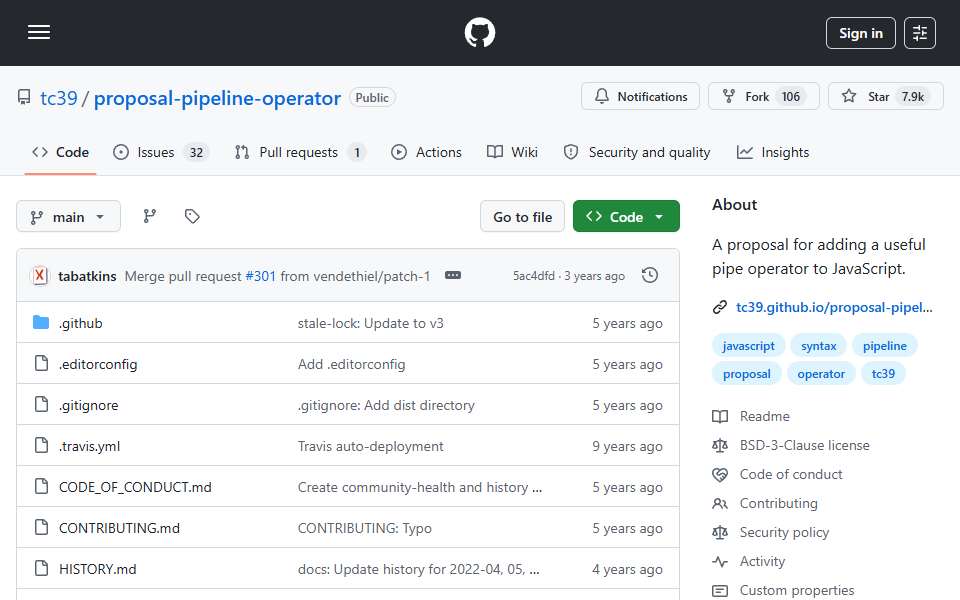The image size is (960, 600).
Task: Open the Pull requests tab
Action: [301, 152]
